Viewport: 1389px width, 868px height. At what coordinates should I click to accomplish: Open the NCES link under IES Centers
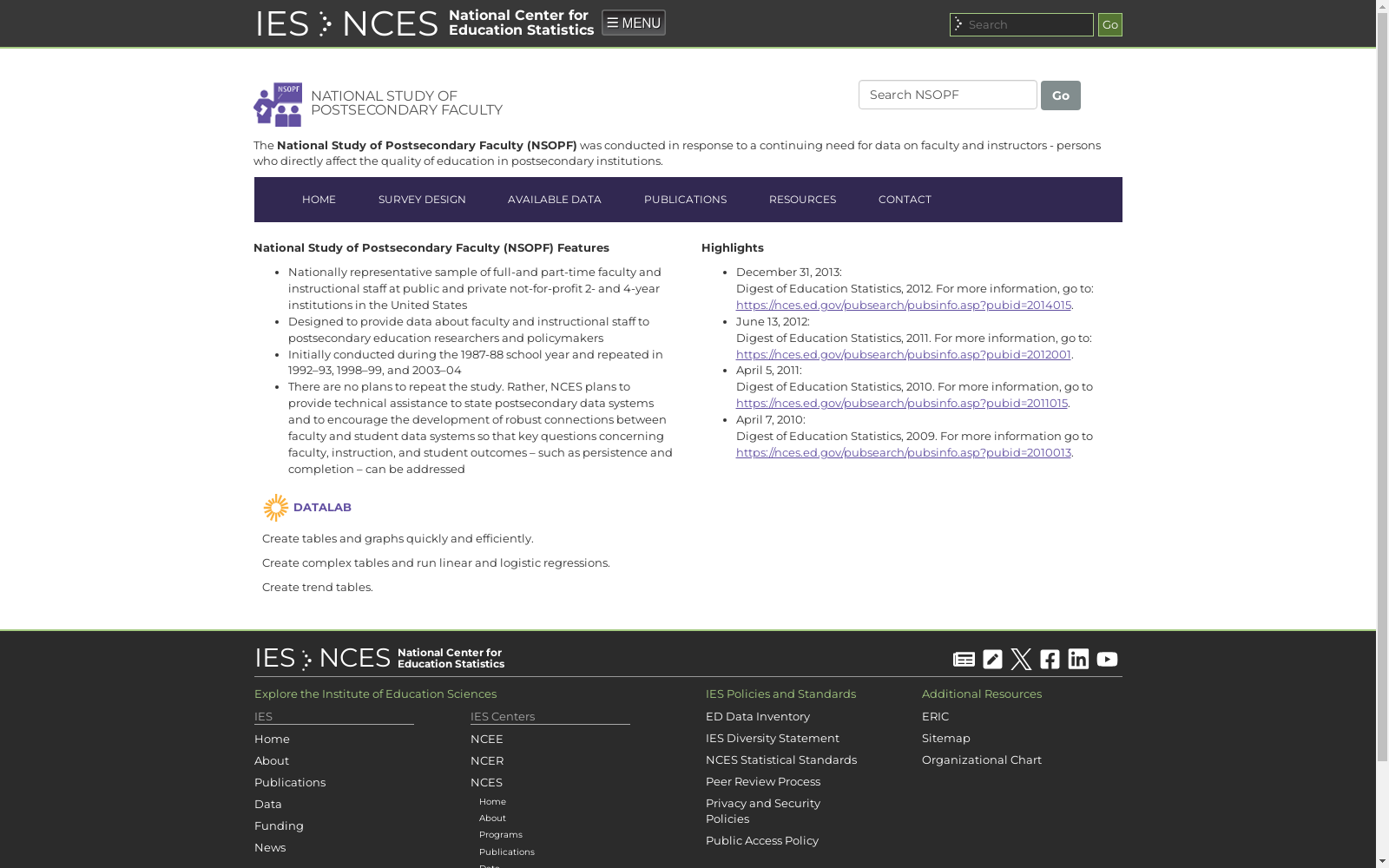486,782
